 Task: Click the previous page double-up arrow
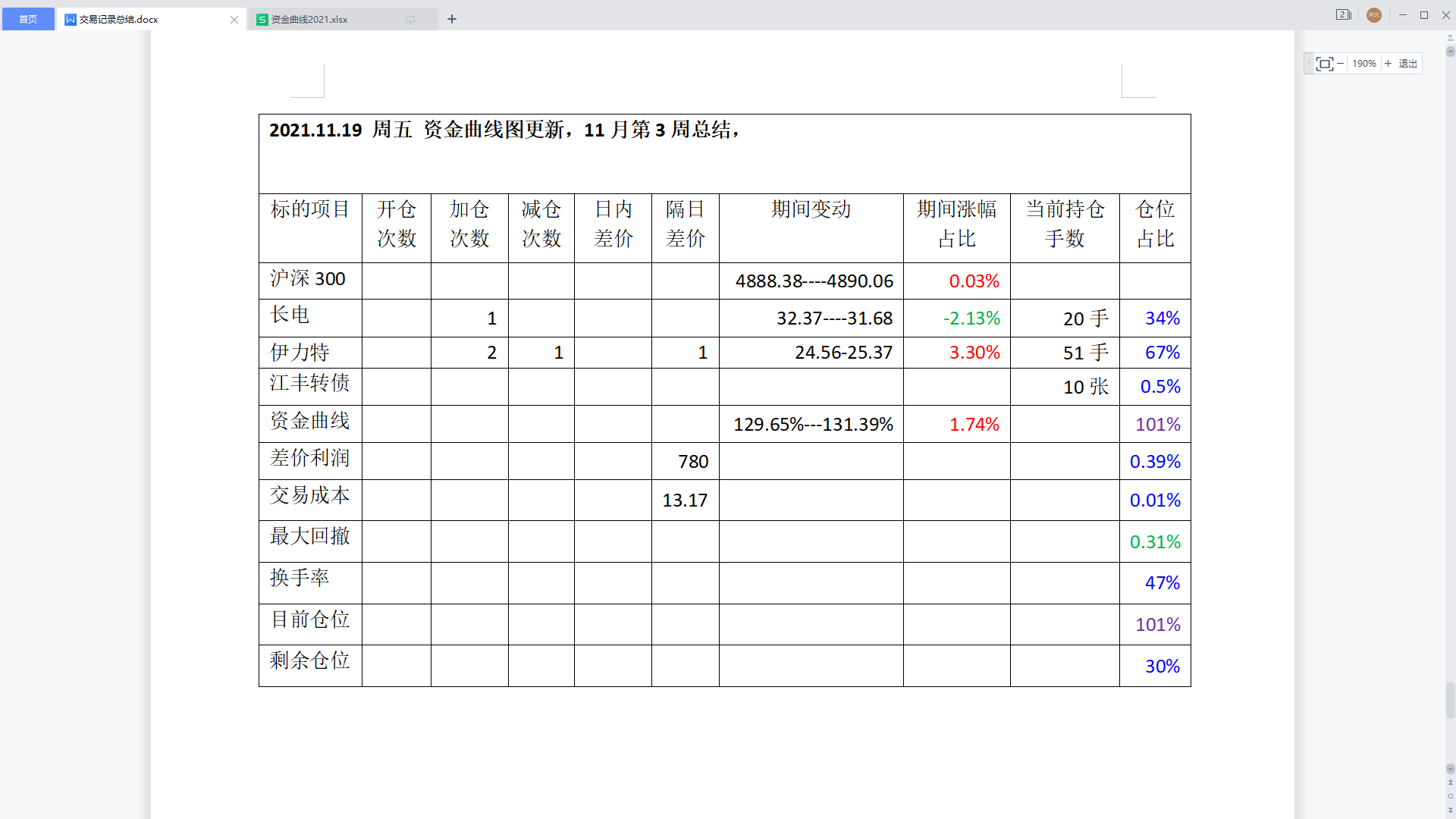[x=1450, y=783]
